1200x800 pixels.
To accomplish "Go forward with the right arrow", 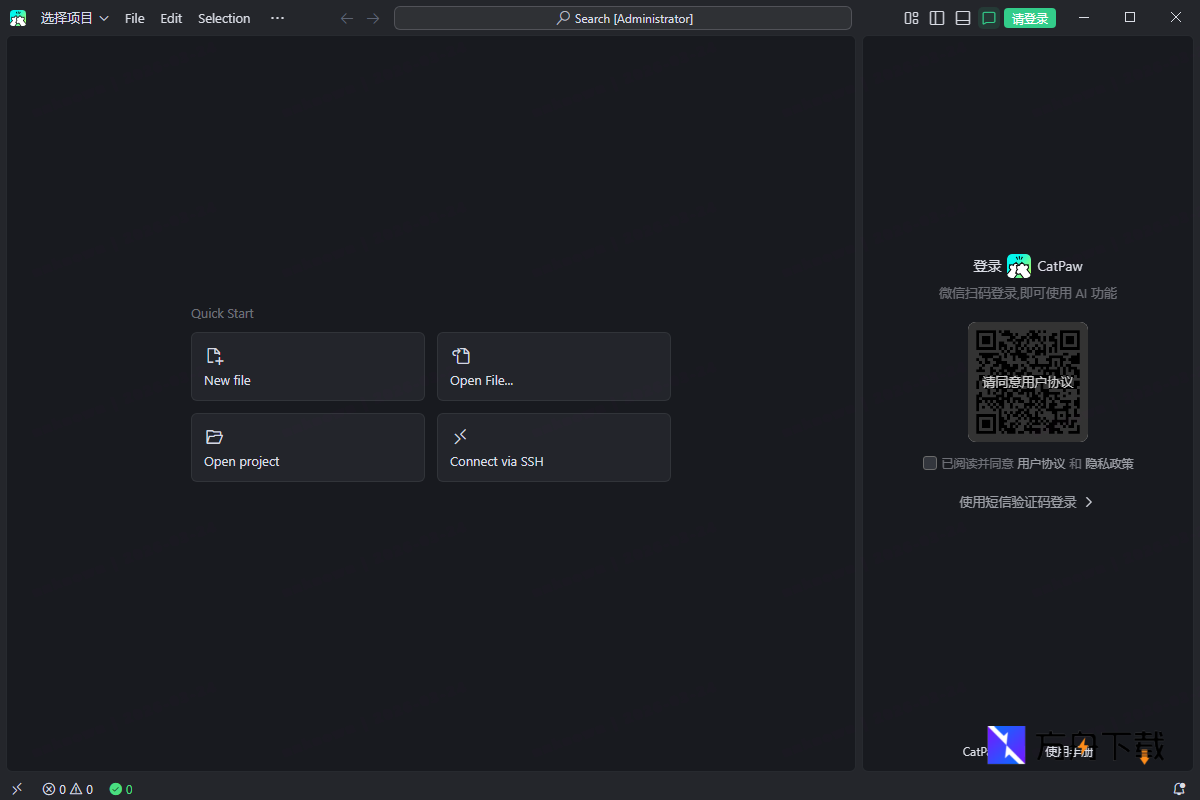I will pos(373,18).
